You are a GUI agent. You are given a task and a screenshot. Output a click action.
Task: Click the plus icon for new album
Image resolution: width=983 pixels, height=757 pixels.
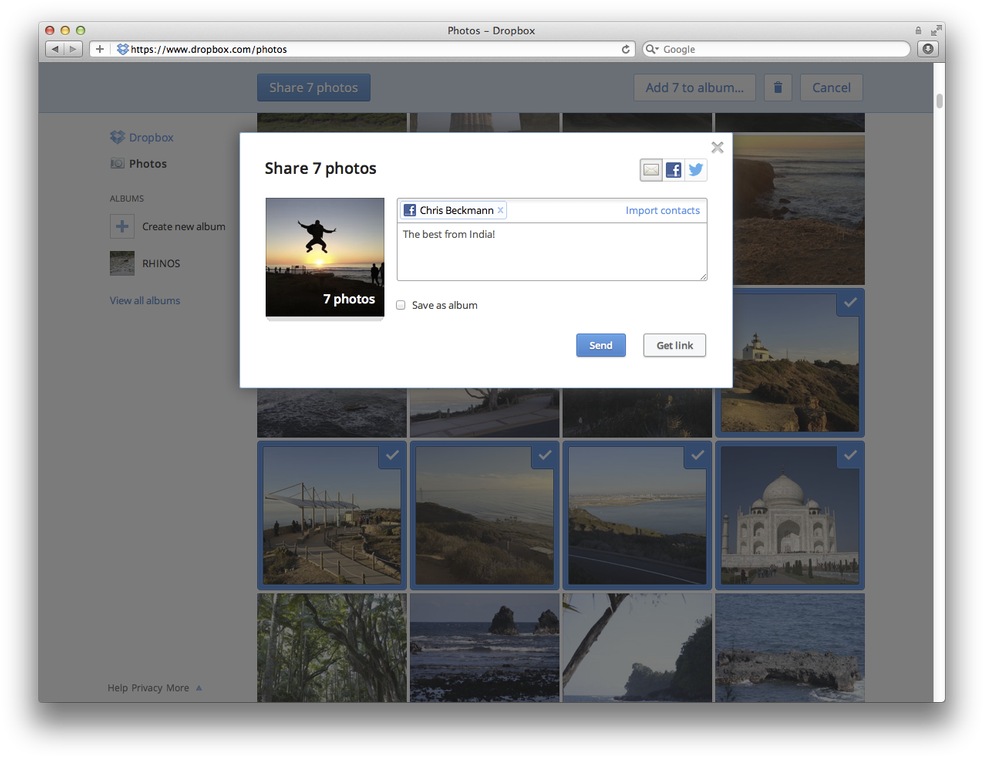click(122, 226)
